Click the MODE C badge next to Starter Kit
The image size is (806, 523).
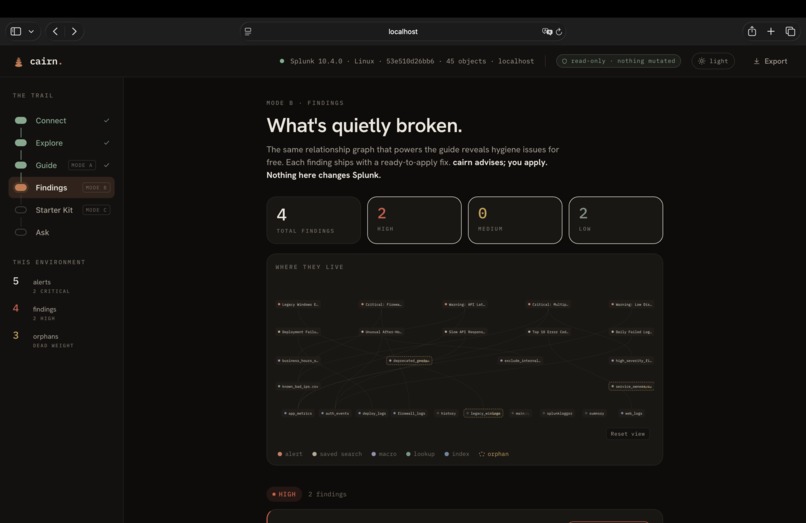96,210
